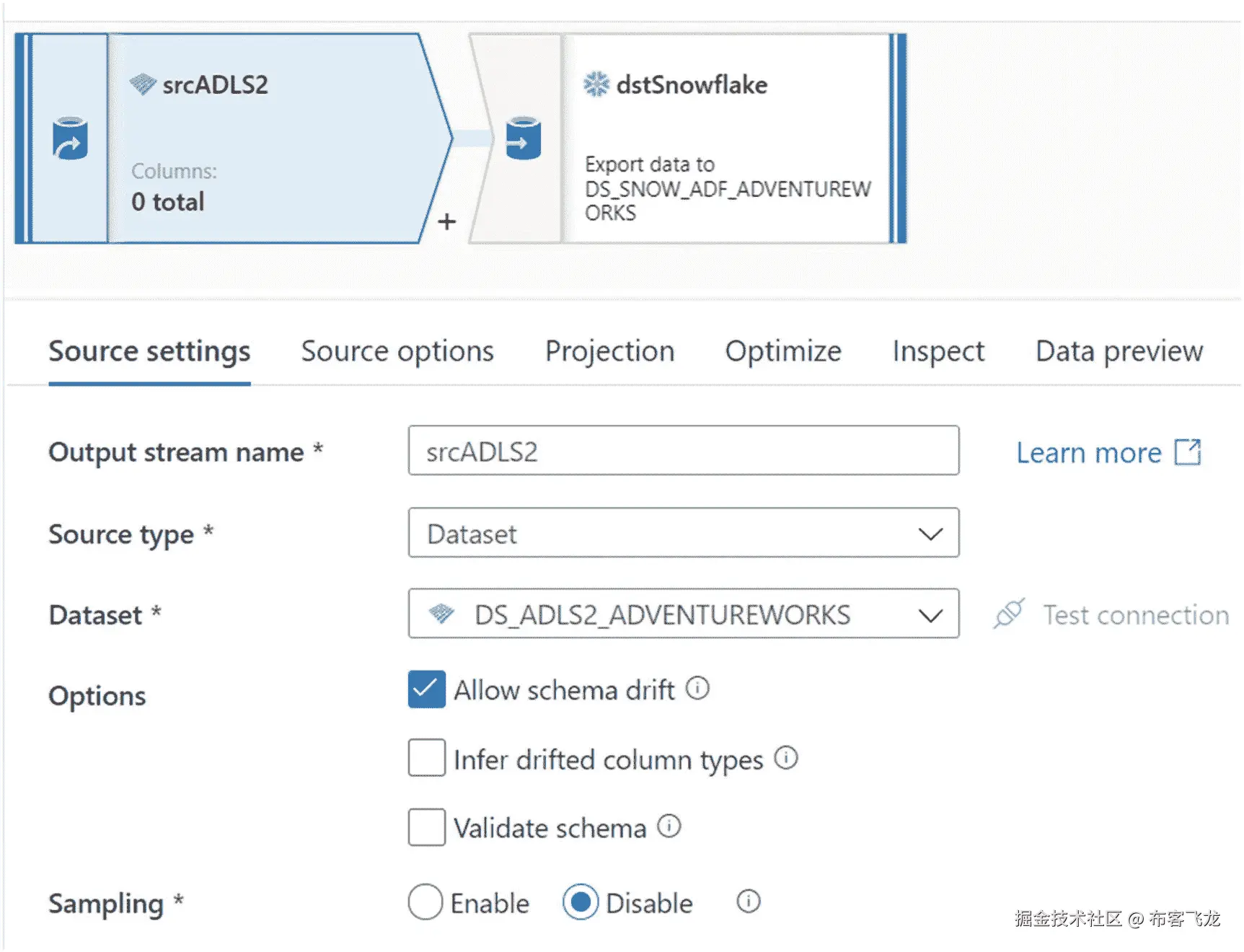This screenshot has width=1244, height=952.
Task: Switch to the Source settings tab
Action: tap(149, 351)
